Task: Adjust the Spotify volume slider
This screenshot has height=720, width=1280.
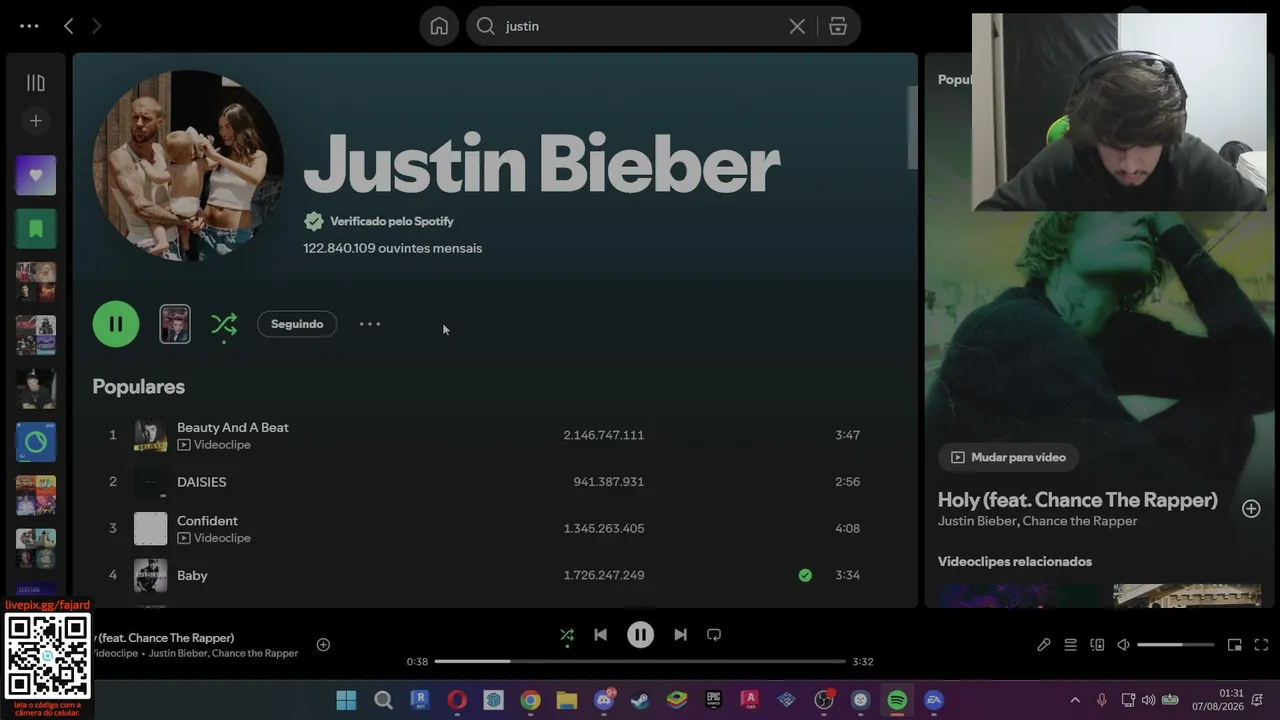Action: 1176,645
